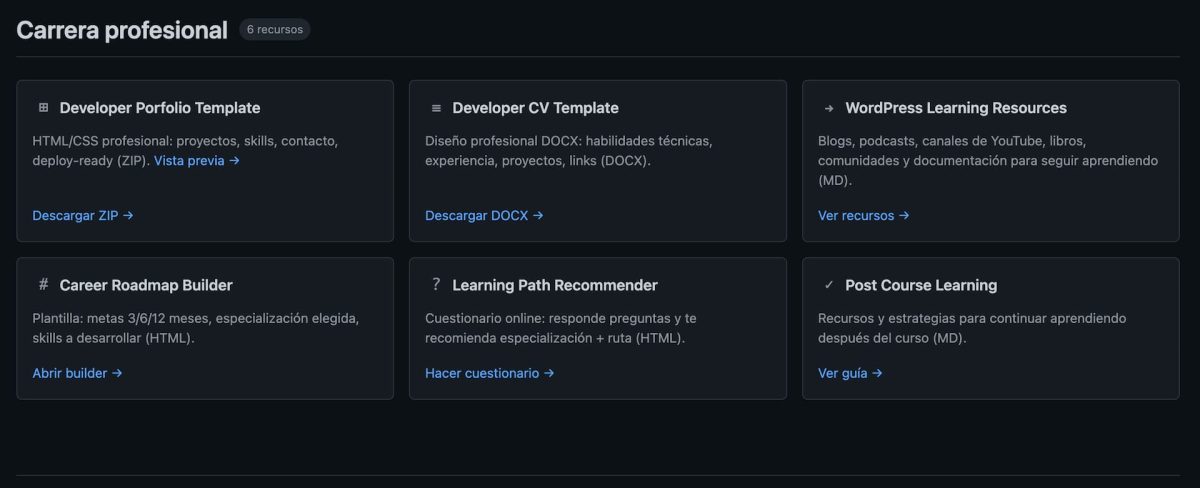Open the Vista previa link

tap(196, 160)
